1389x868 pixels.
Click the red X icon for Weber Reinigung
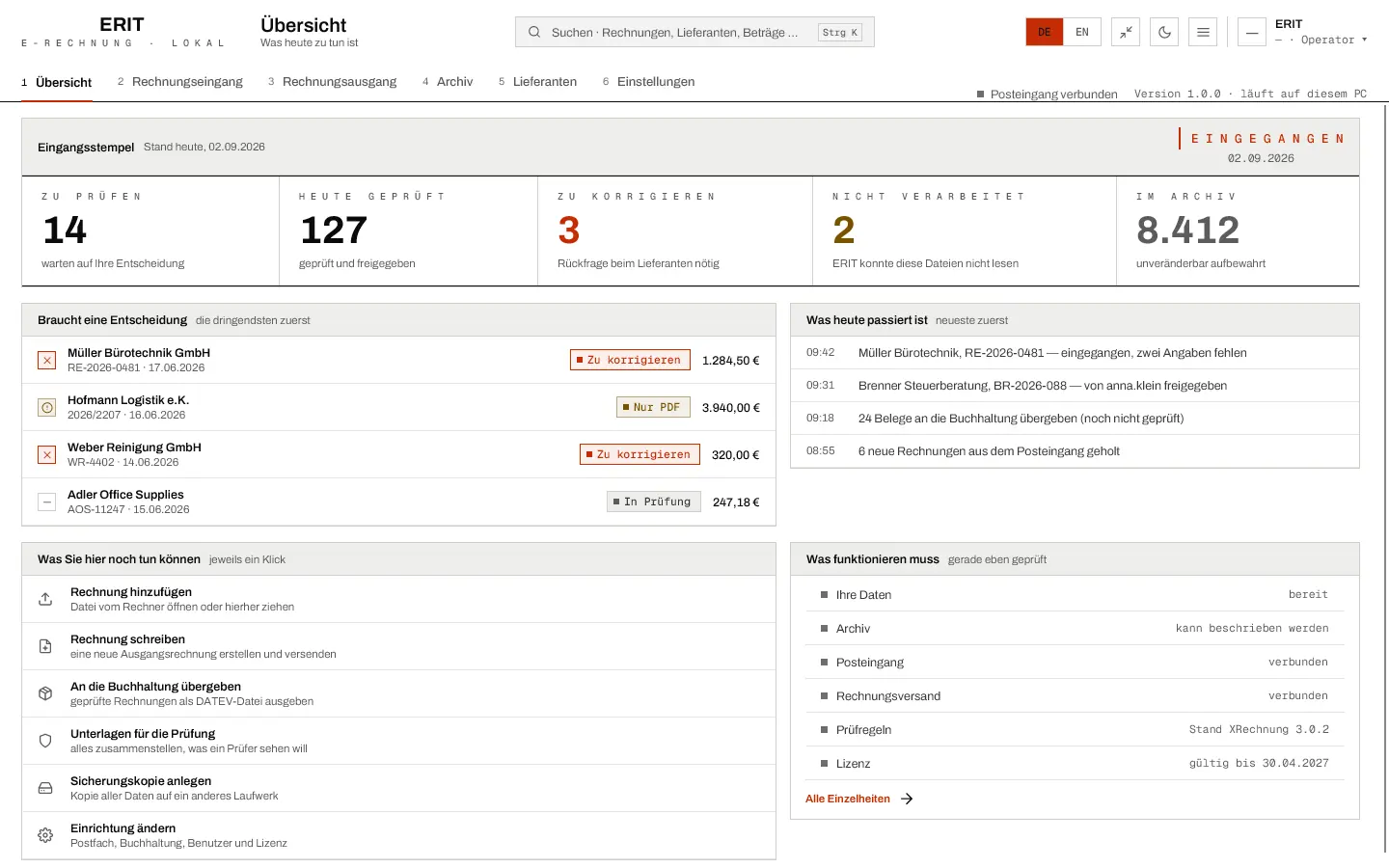[x=46, y=454]
